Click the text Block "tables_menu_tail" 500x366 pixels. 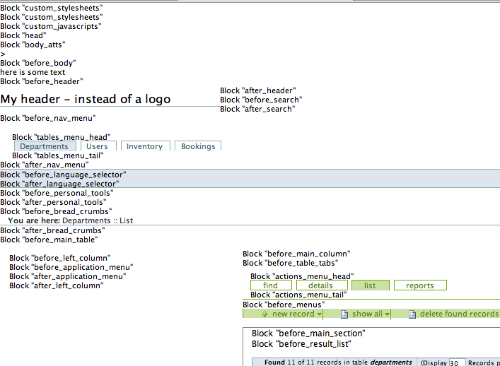point(58,155)
